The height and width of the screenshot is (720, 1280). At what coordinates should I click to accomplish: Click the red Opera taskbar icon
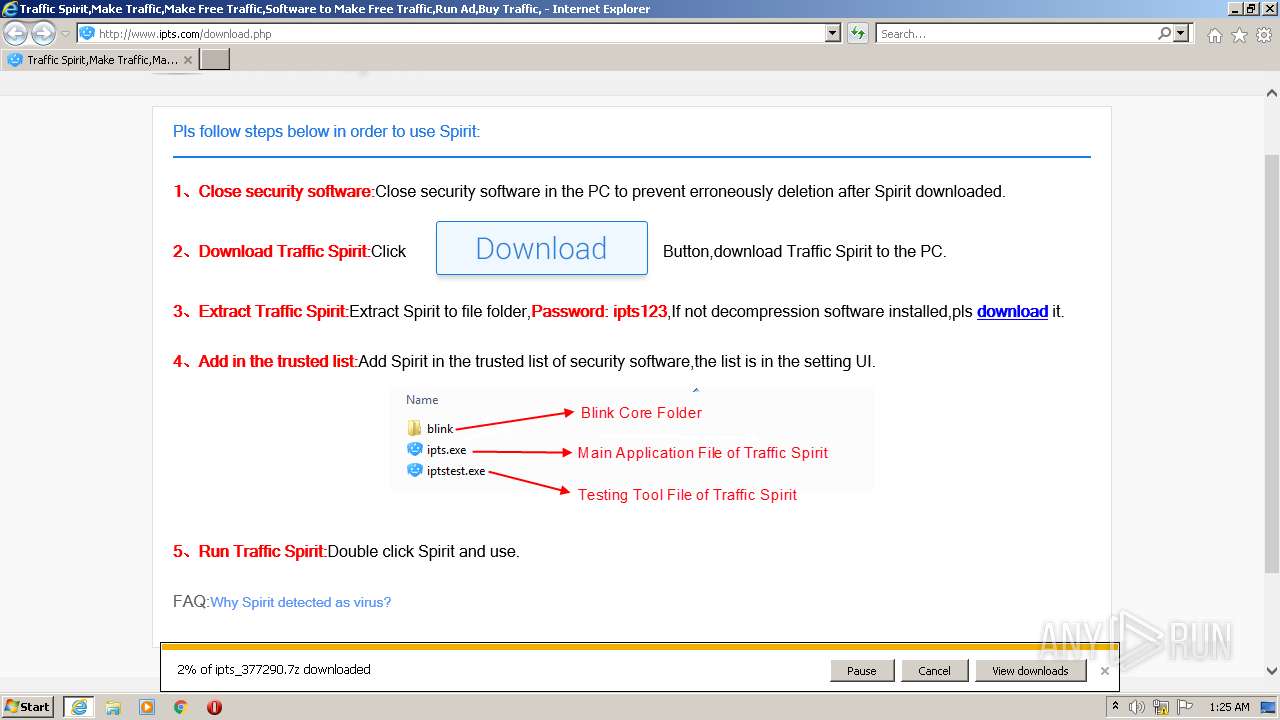(214, 707)
